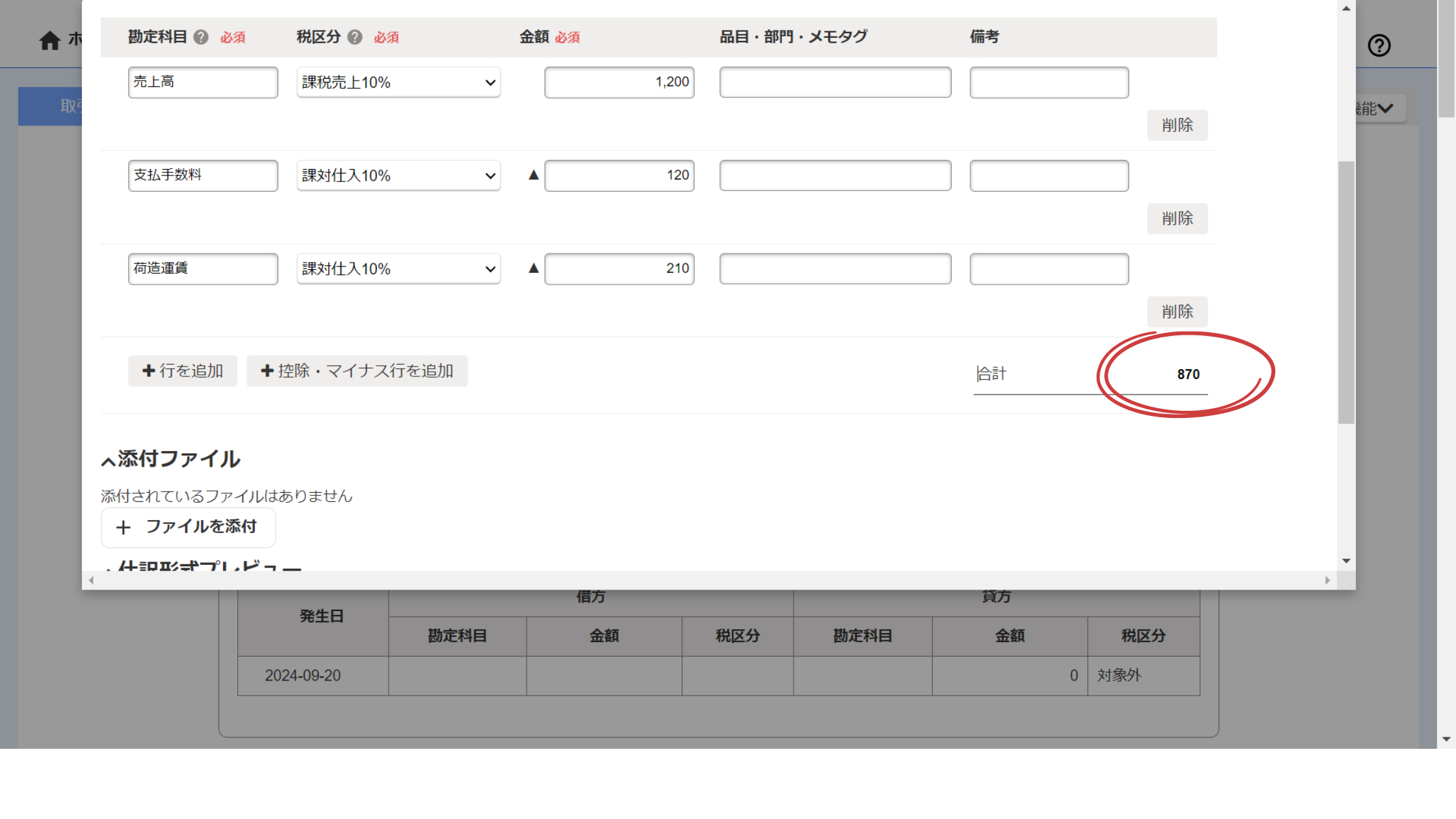Click the right horizontal scroll arrow
The width and height of the screenshot is (1456, 819).
(x=1327, y=580)
